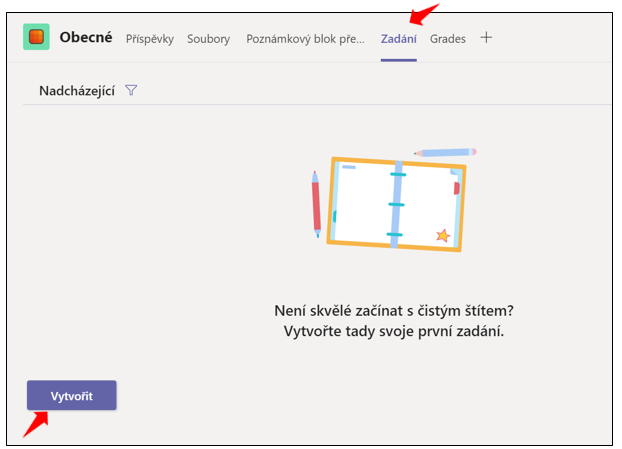The image size is (622, 449).
Task: Go to the Grades tab
Action: coord(447,39)
